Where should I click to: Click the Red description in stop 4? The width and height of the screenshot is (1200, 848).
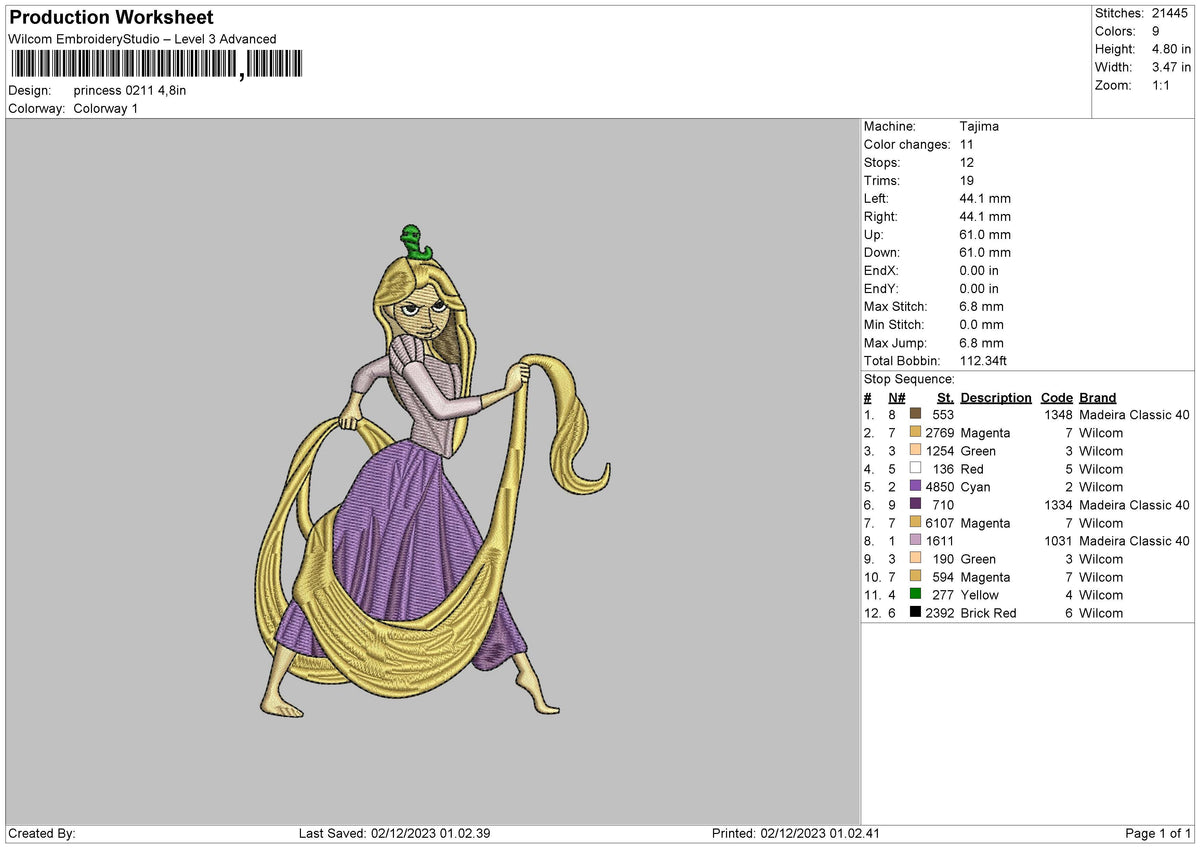click(972, 468)
